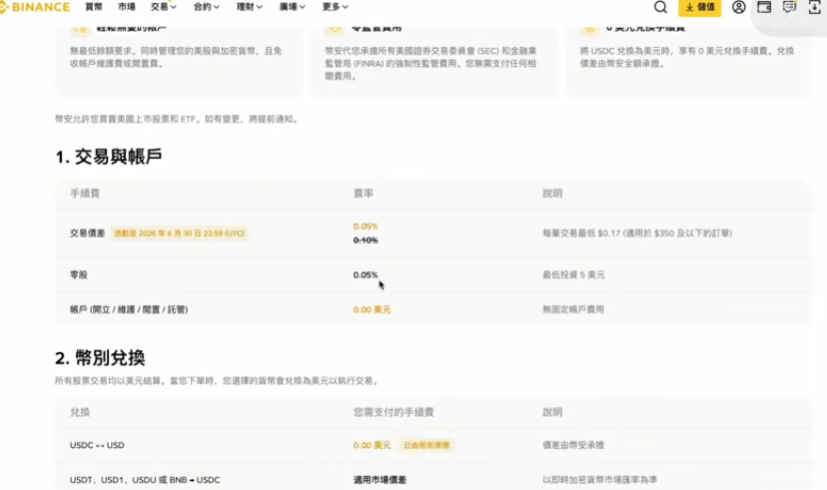Image resolution: width=827 pixels, height=490 pixels.
Task: Click the 每筆交易最低 $0.17 description
Action: (637, 233)
